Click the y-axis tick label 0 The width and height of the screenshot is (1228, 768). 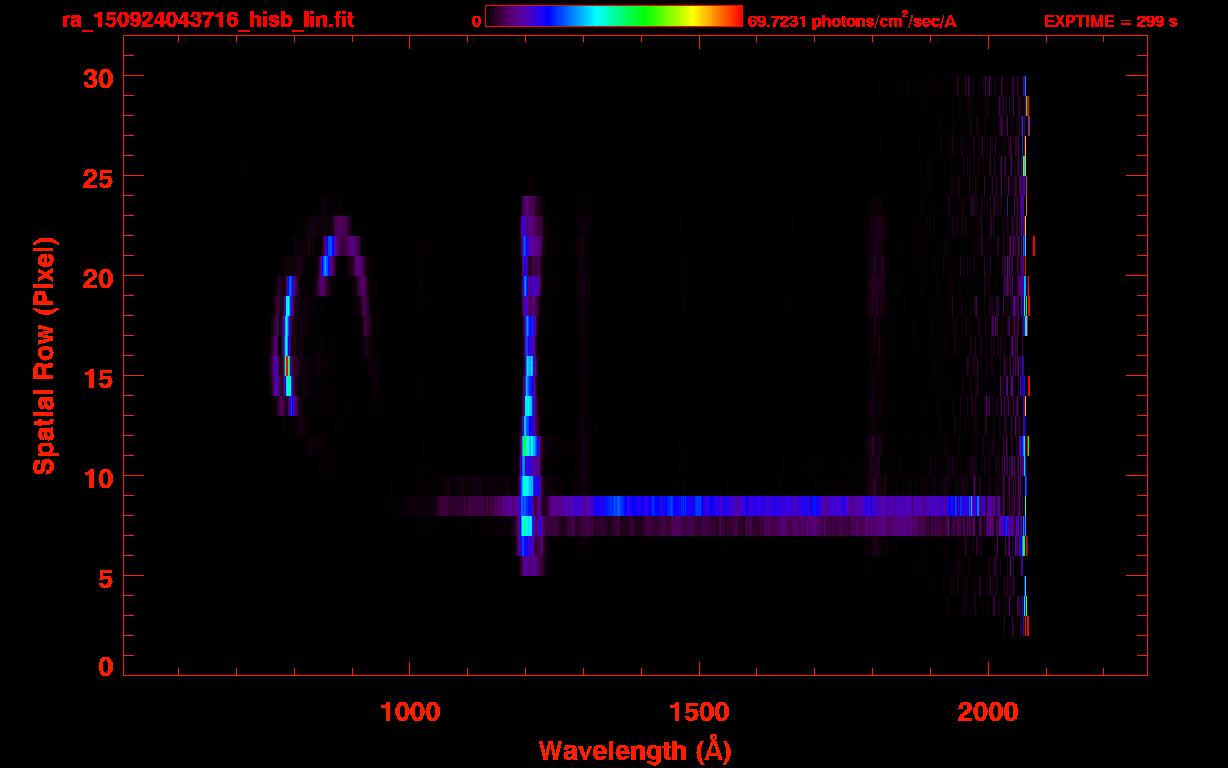coord(104,667)
